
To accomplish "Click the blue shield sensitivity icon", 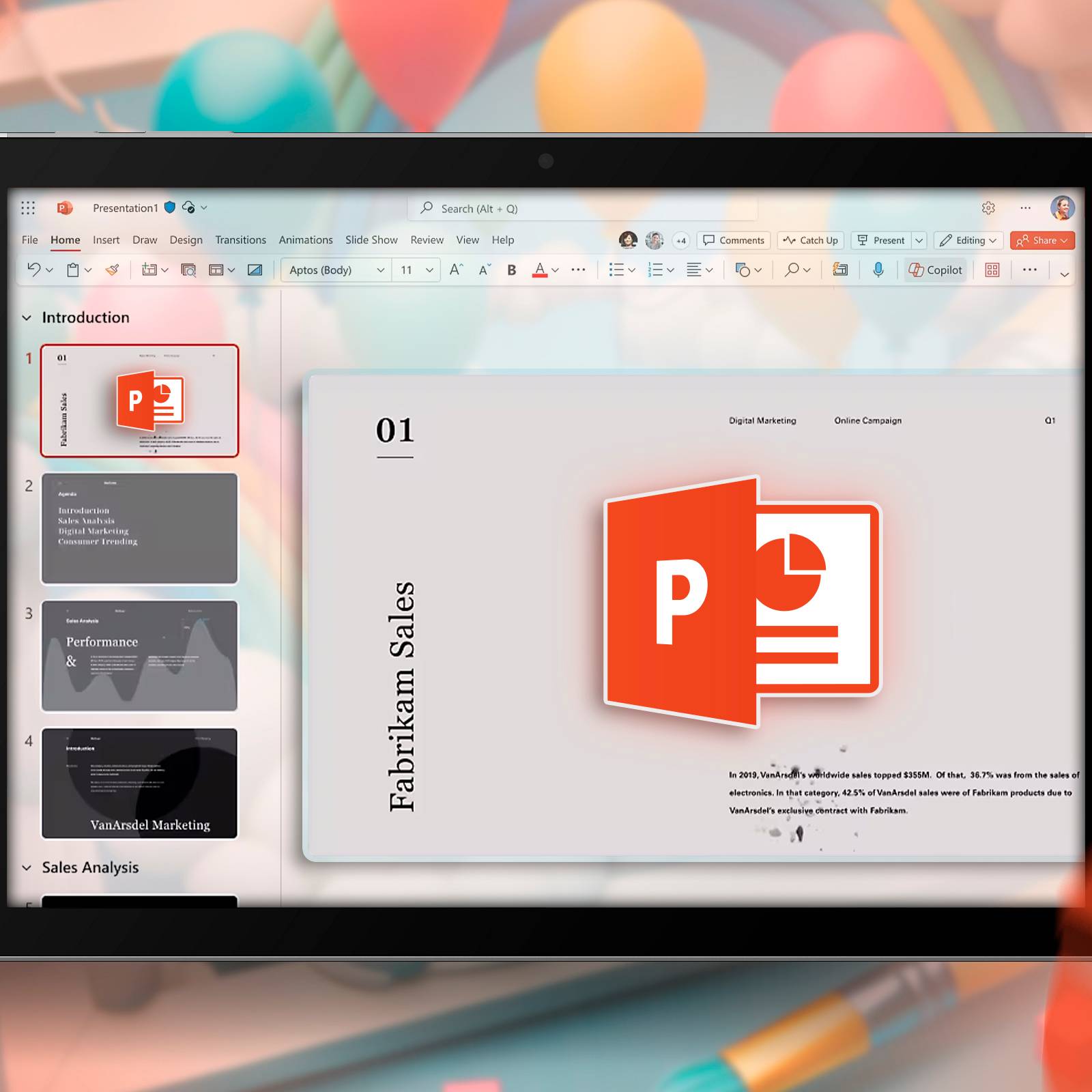I will 170,207.
